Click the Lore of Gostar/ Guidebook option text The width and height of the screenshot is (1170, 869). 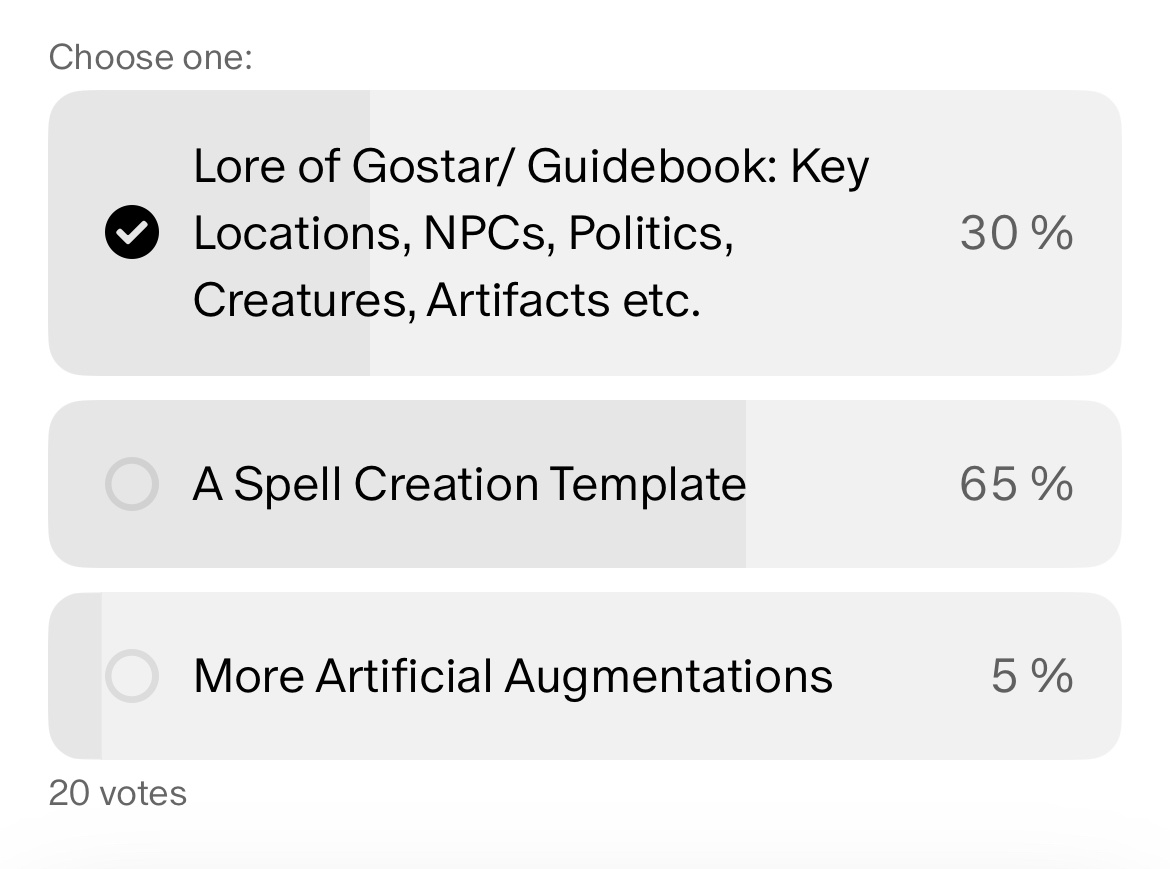click(531, 233)
